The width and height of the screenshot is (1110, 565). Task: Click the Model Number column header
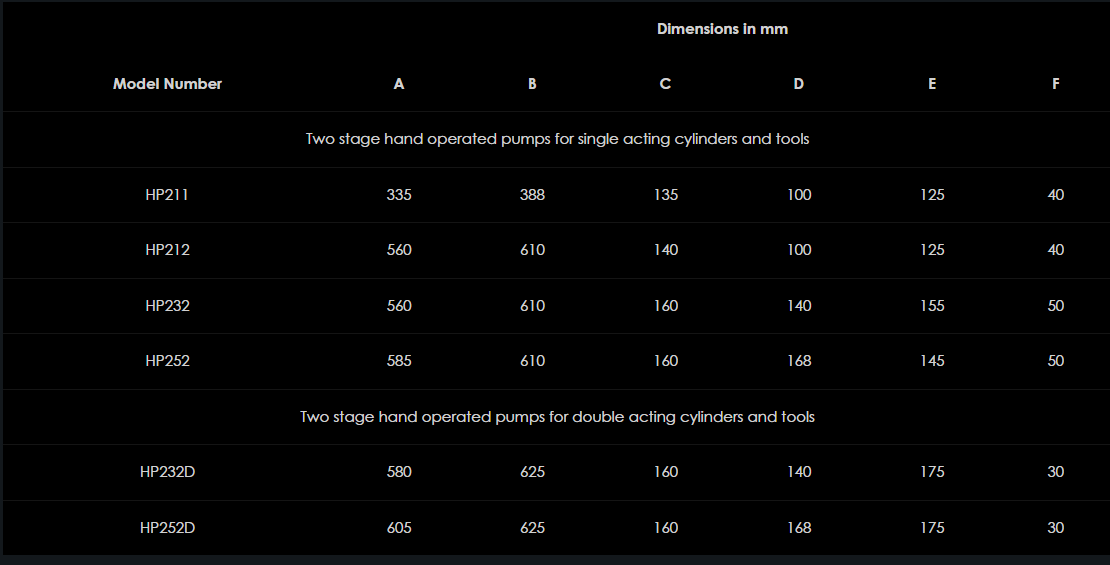(167, 84)
